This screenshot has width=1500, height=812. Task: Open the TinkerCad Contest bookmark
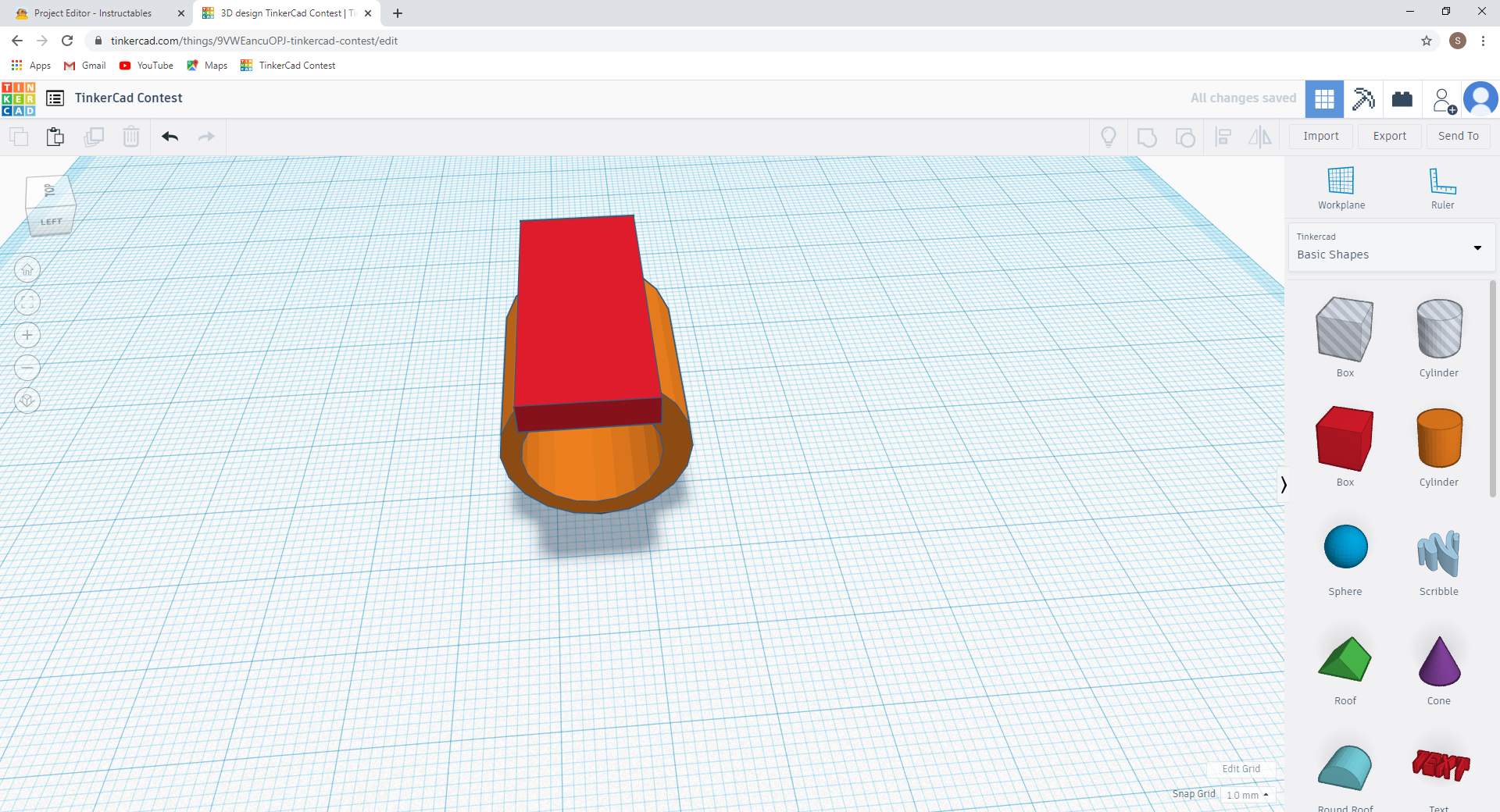click(x=288, y=66)
